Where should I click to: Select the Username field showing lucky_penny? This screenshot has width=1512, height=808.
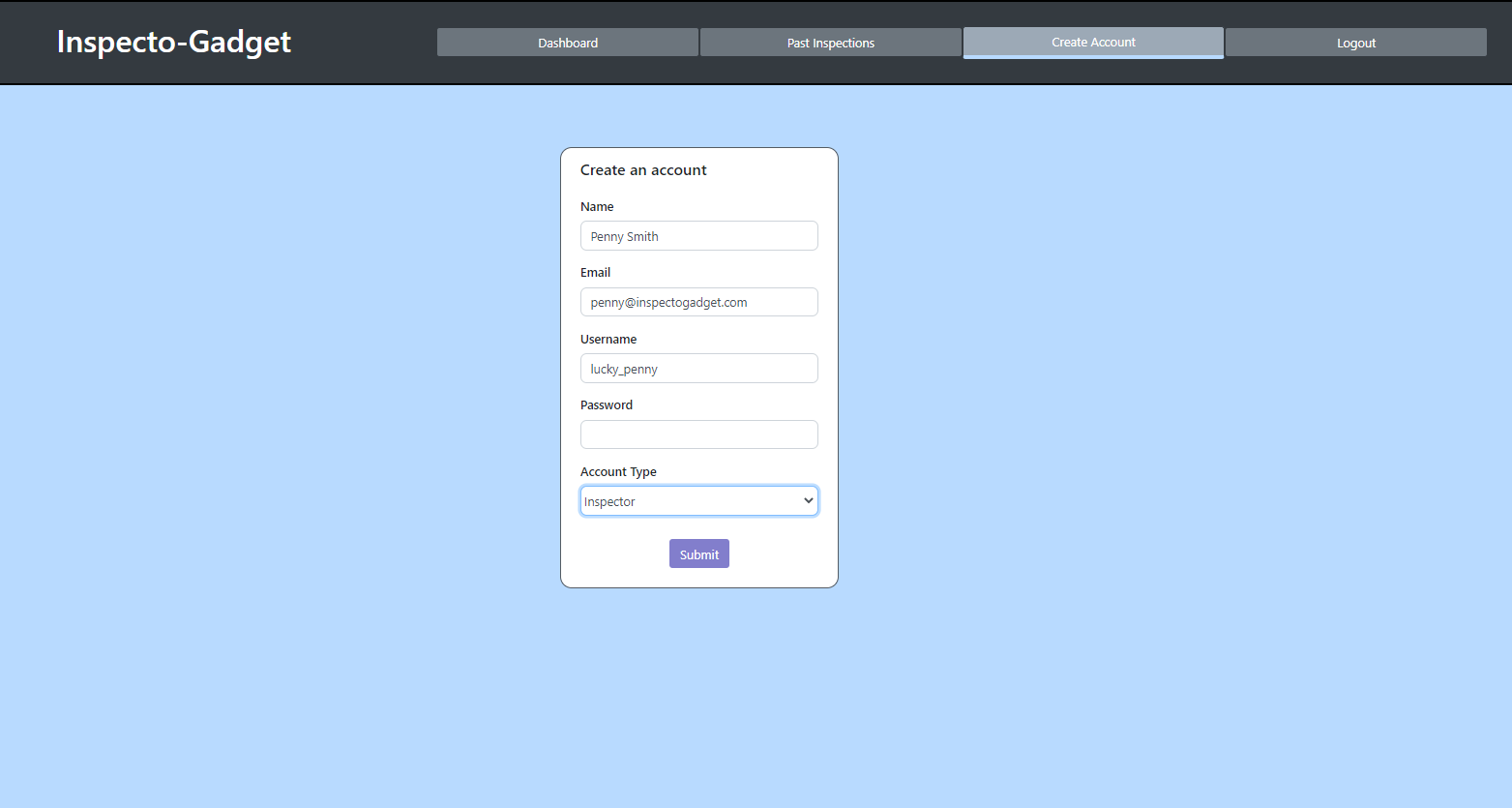click(x=698, y=368)
